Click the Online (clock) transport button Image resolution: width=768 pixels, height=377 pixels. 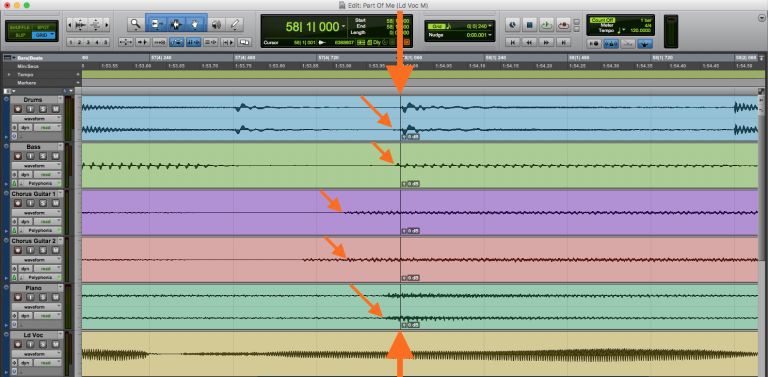[512, 24]
